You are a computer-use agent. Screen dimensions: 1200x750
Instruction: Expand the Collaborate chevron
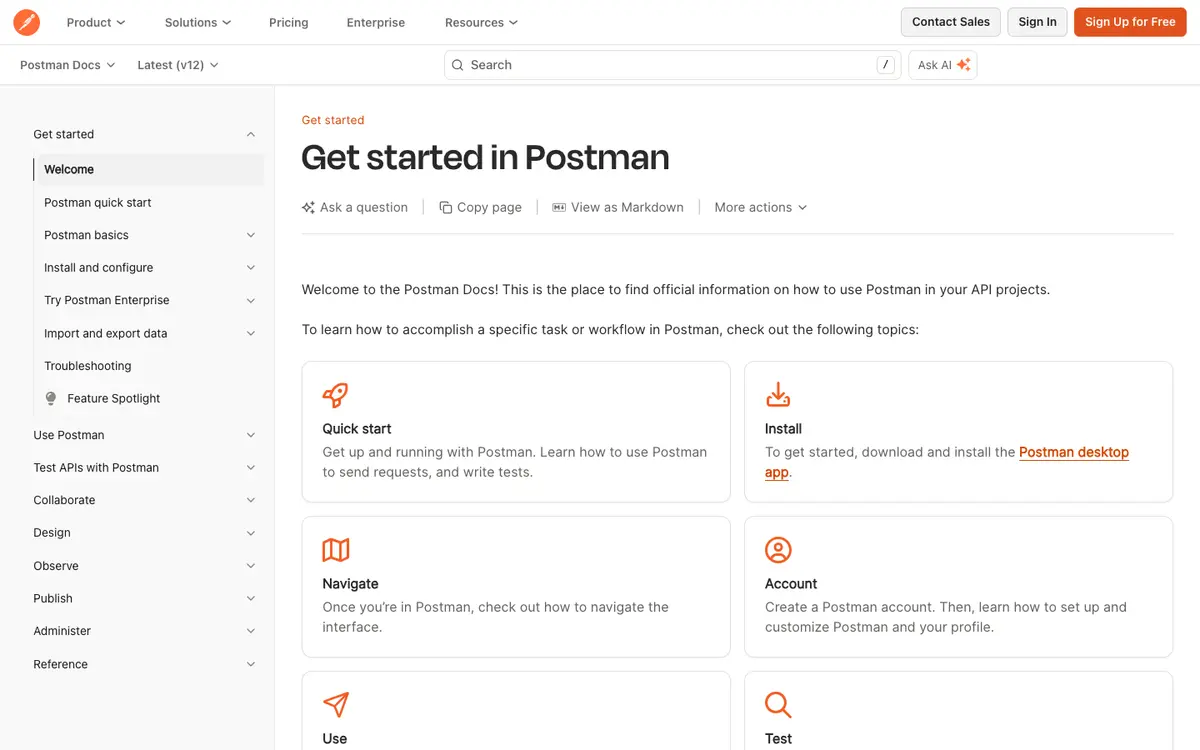click(251, 500)
